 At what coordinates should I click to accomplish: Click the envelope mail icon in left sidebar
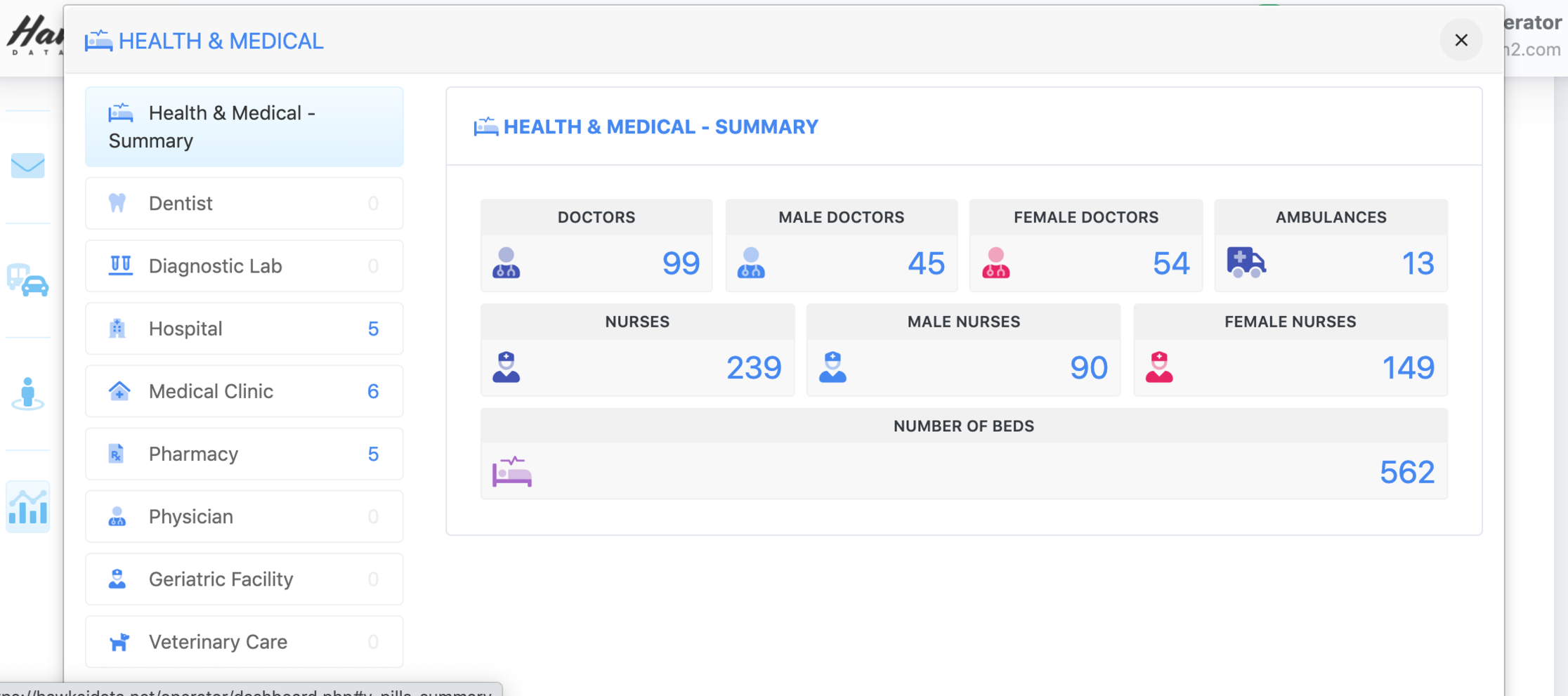pos(28,166)
